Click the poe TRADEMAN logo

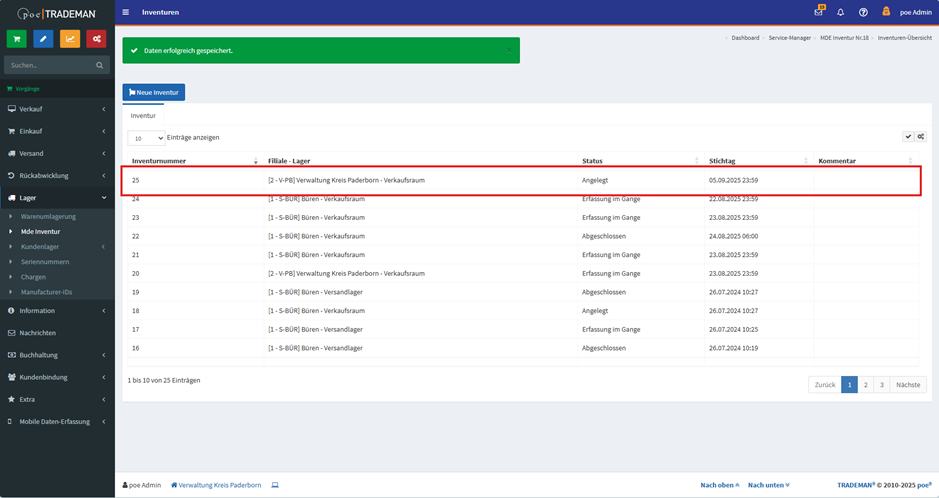coord(57,13)
